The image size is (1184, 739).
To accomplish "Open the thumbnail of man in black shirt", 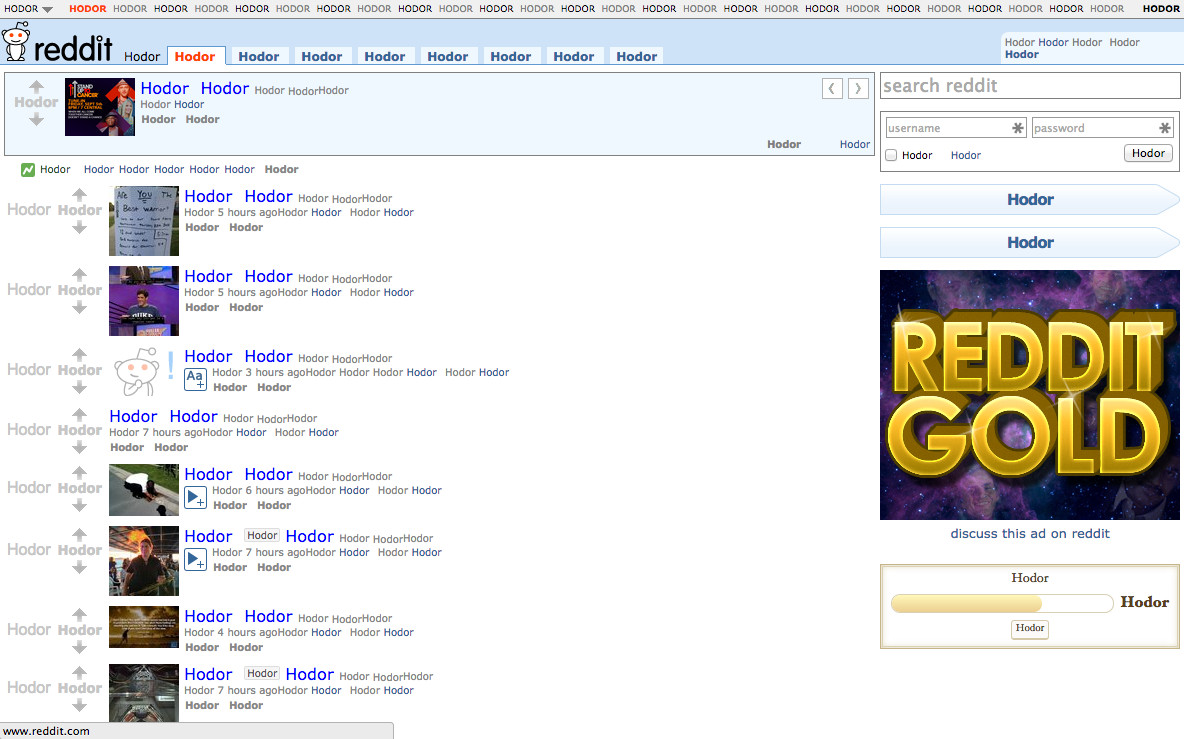I will point(143,561).
